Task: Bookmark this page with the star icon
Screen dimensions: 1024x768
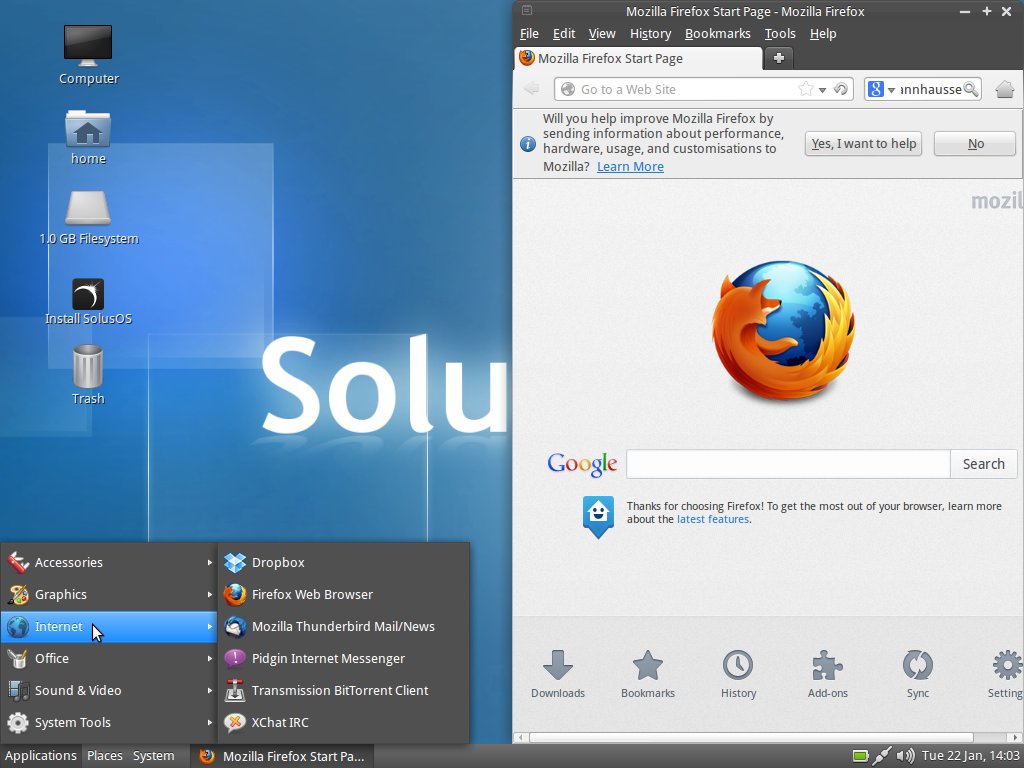Action: tap(806, 89)
